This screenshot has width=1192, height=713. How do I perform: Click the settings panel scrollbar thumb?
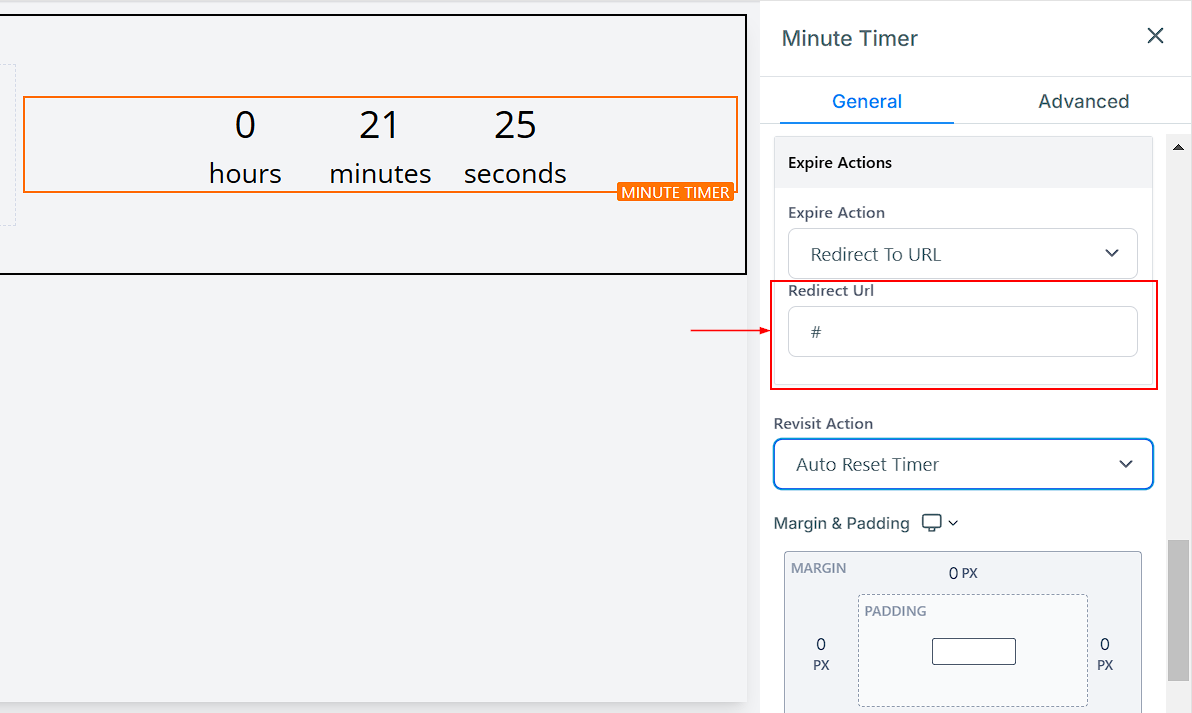coord(1178,610)
